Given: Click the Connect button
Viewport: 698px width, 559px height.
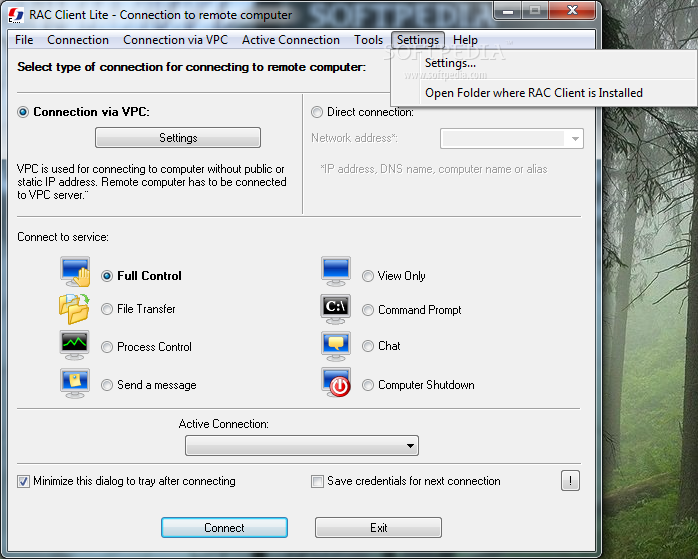Looking at the screenshot, I should click(x=224, y=528).
